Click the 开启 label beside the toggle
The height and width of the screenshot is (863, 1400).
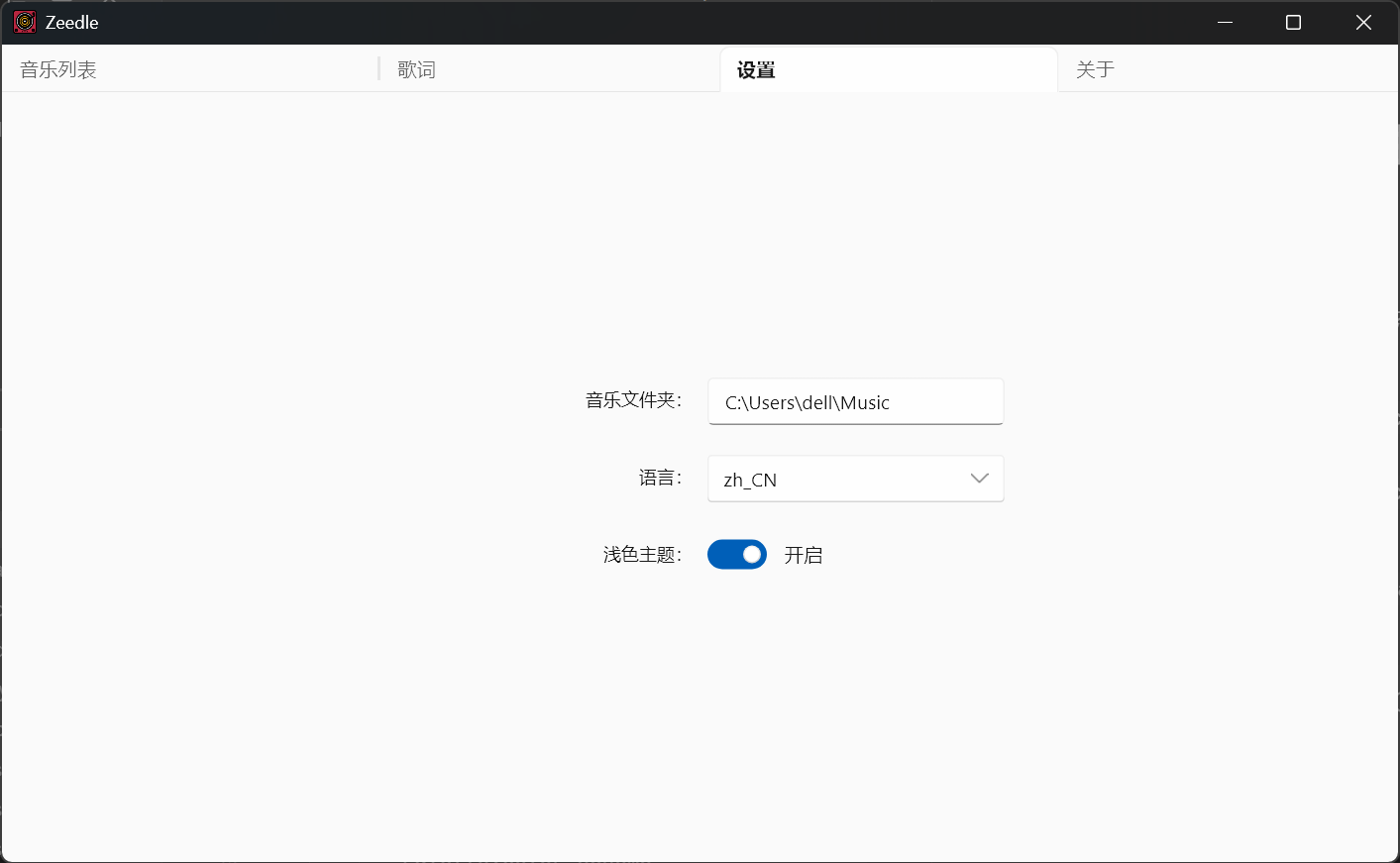coord(804,555)
